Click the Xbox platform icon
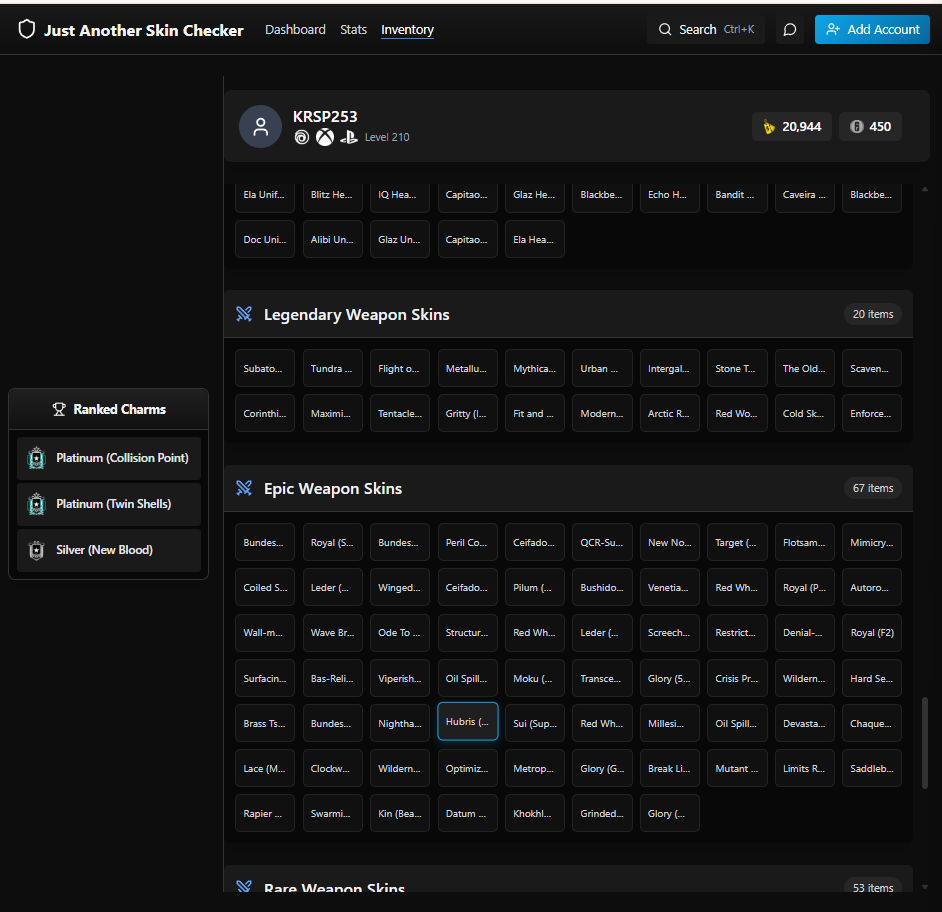This screenshot has height=912, width=942. [x=325, y=137]
